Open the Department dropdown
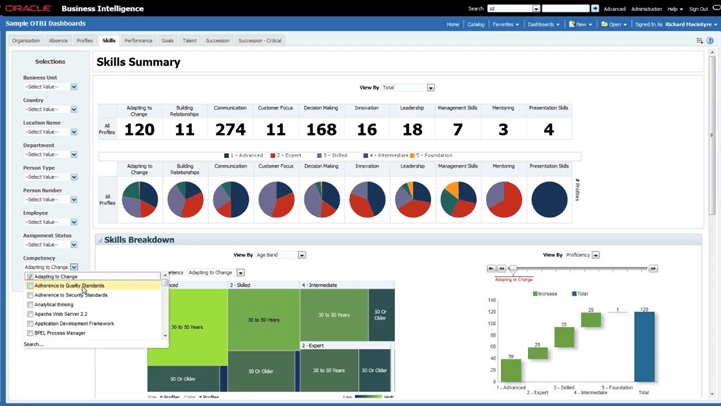This screenshot has height=406, width=721. click(x=74, y=154)
